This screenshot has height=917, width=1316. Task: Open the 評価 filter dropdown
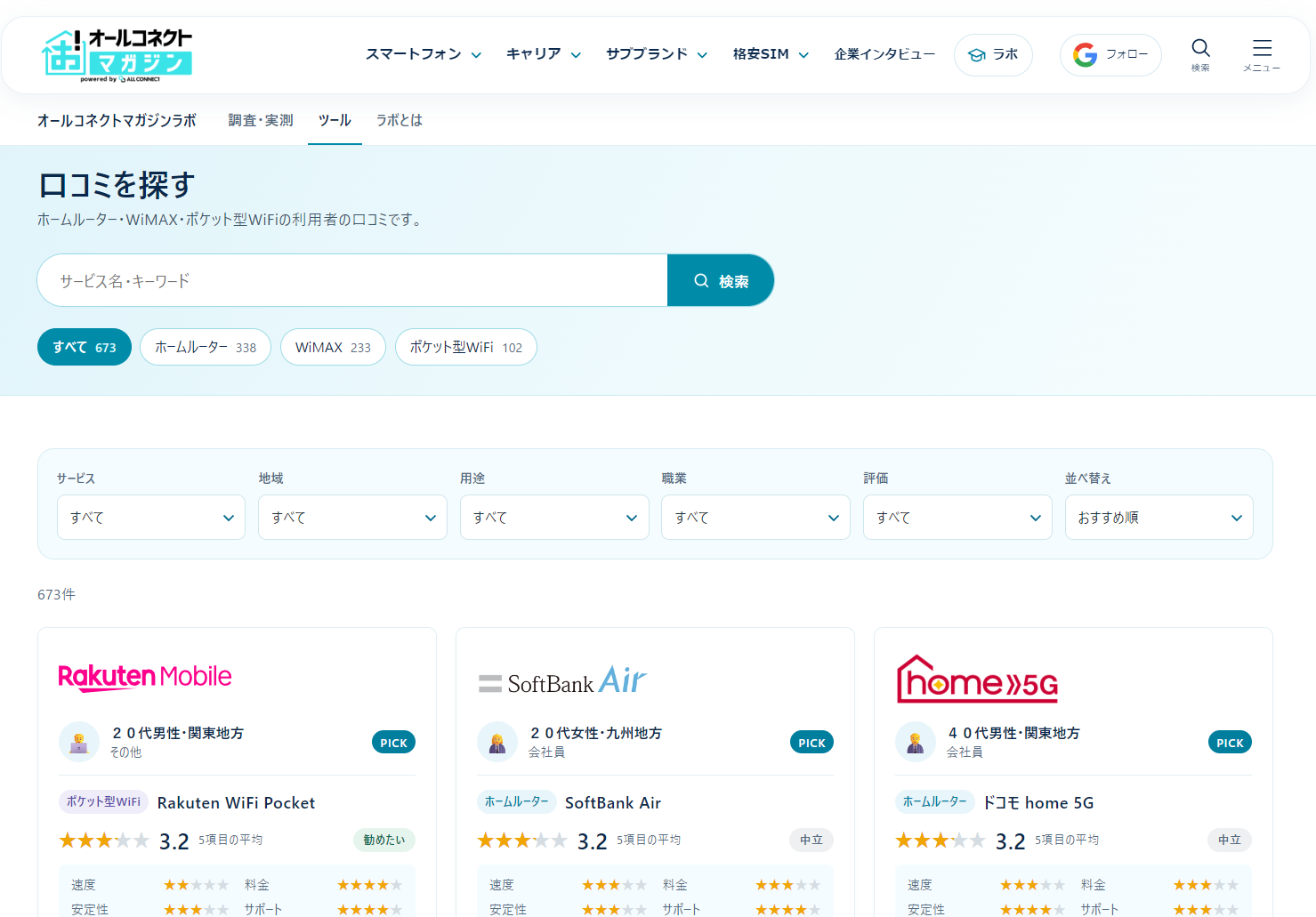tap(958, 517)
